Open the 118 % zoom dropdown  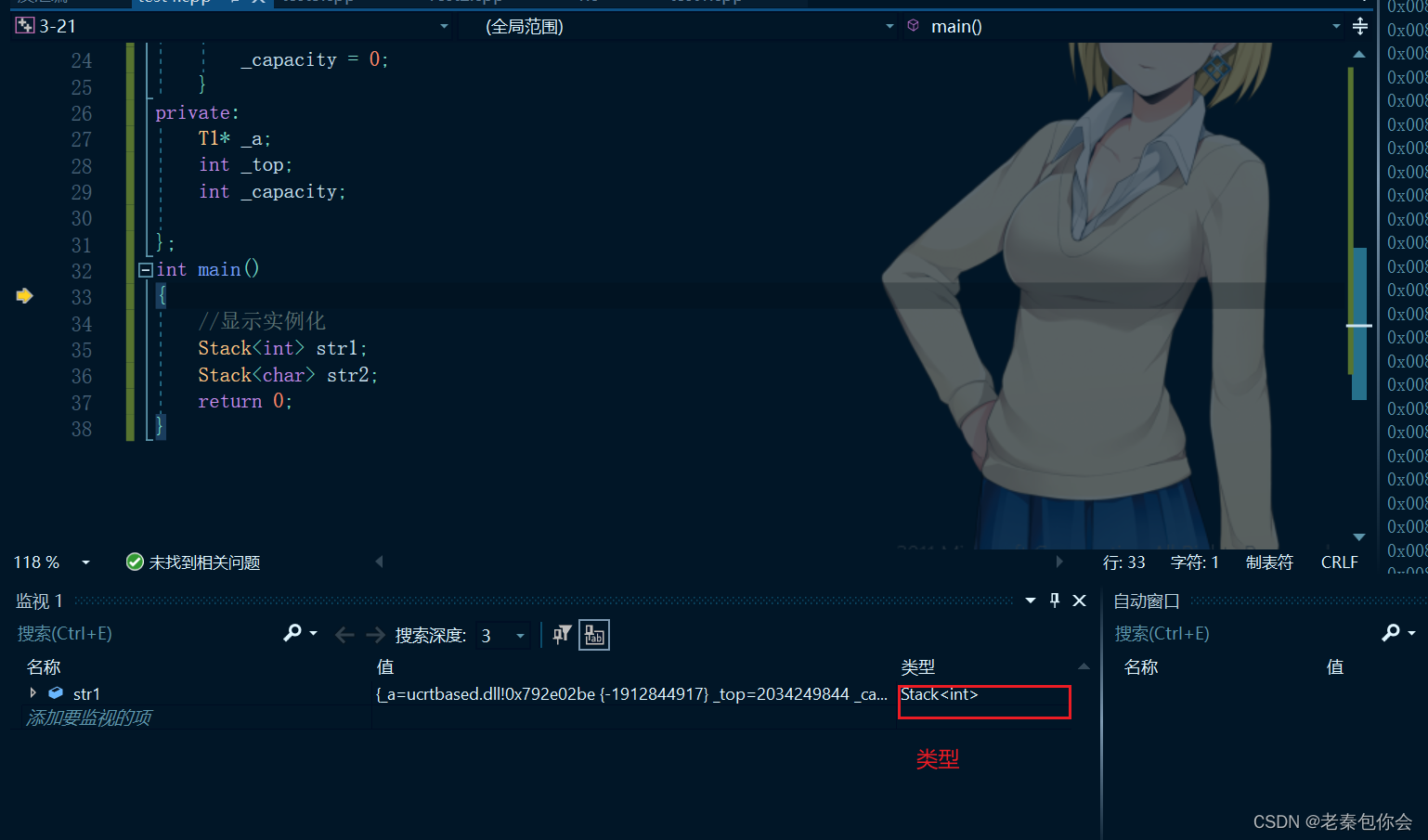click(86, 562)
